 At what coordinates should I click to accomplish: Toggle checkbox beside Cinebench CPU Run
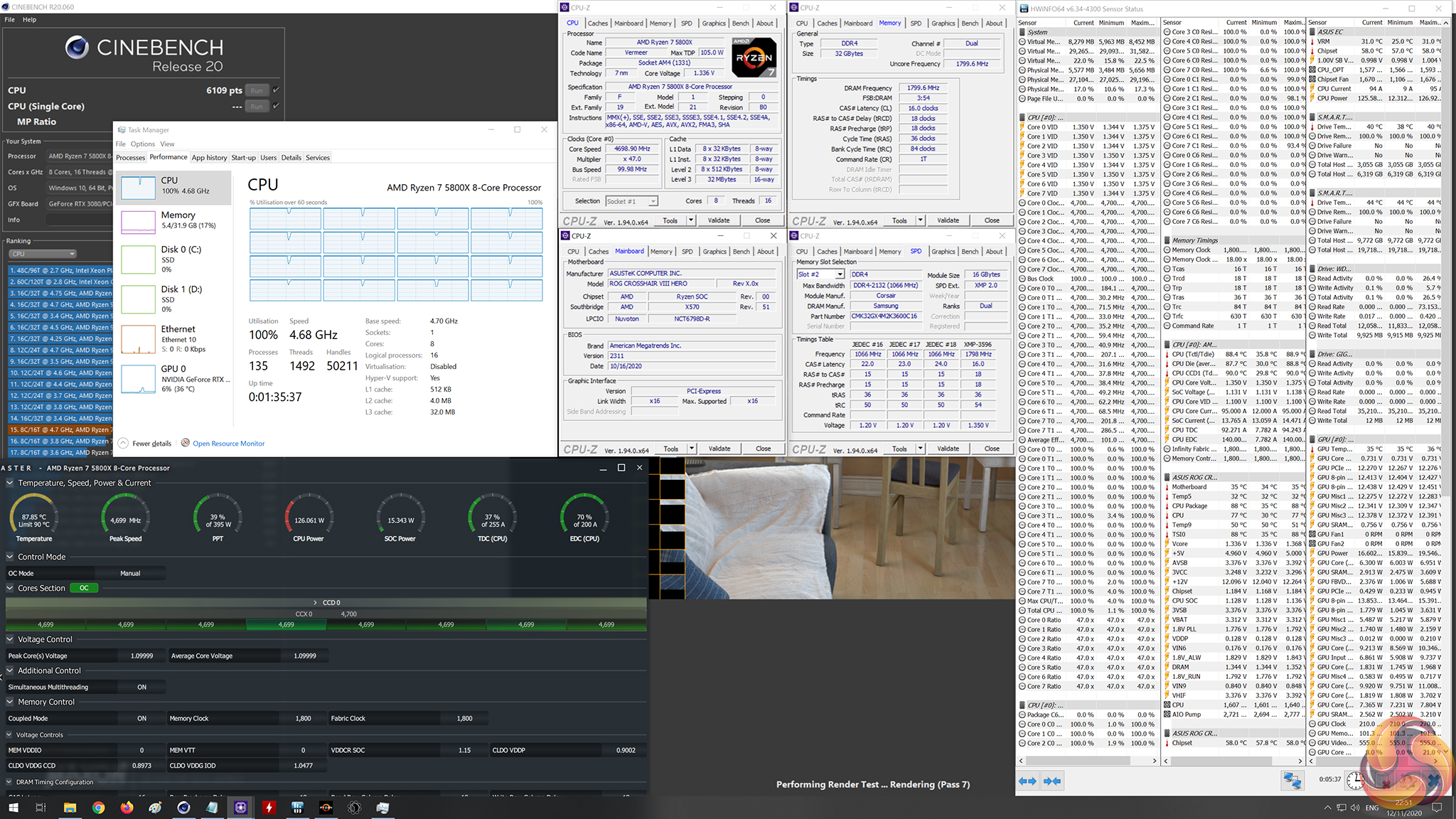pos(276,90)
